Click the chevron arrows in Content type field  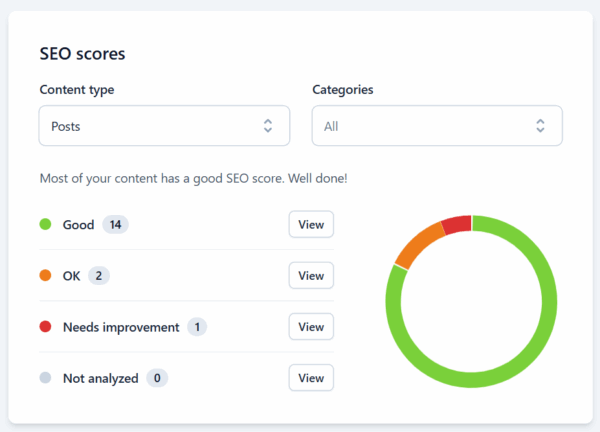[267, 126]
